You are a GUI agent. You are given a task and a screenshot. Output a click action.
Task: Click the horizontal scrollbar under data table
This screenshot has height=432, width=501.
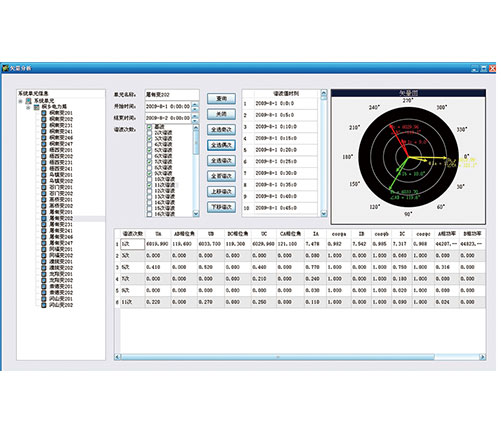pos(300,357)
